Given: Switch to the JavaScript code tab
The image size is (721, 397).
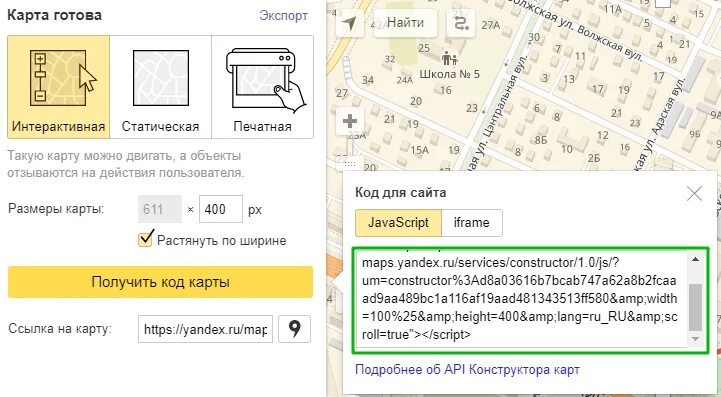Looking at the screenshot, I should coord(398,223).
